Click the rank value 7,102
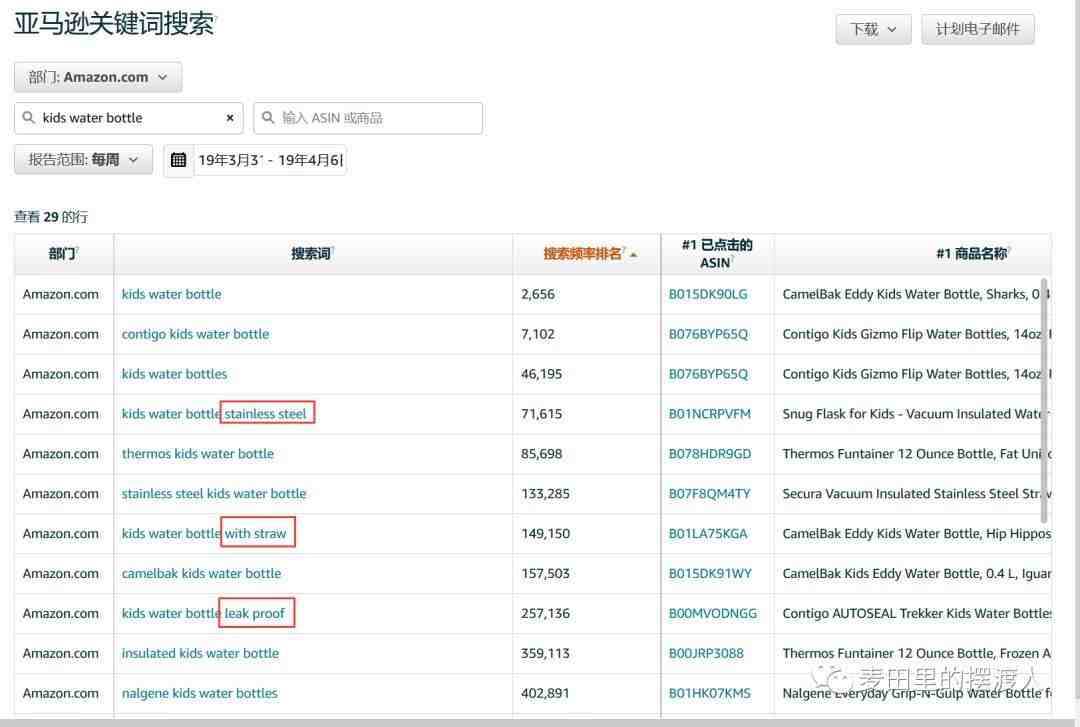The height and width of the screenshot is (727, 1080). [538, 334]
